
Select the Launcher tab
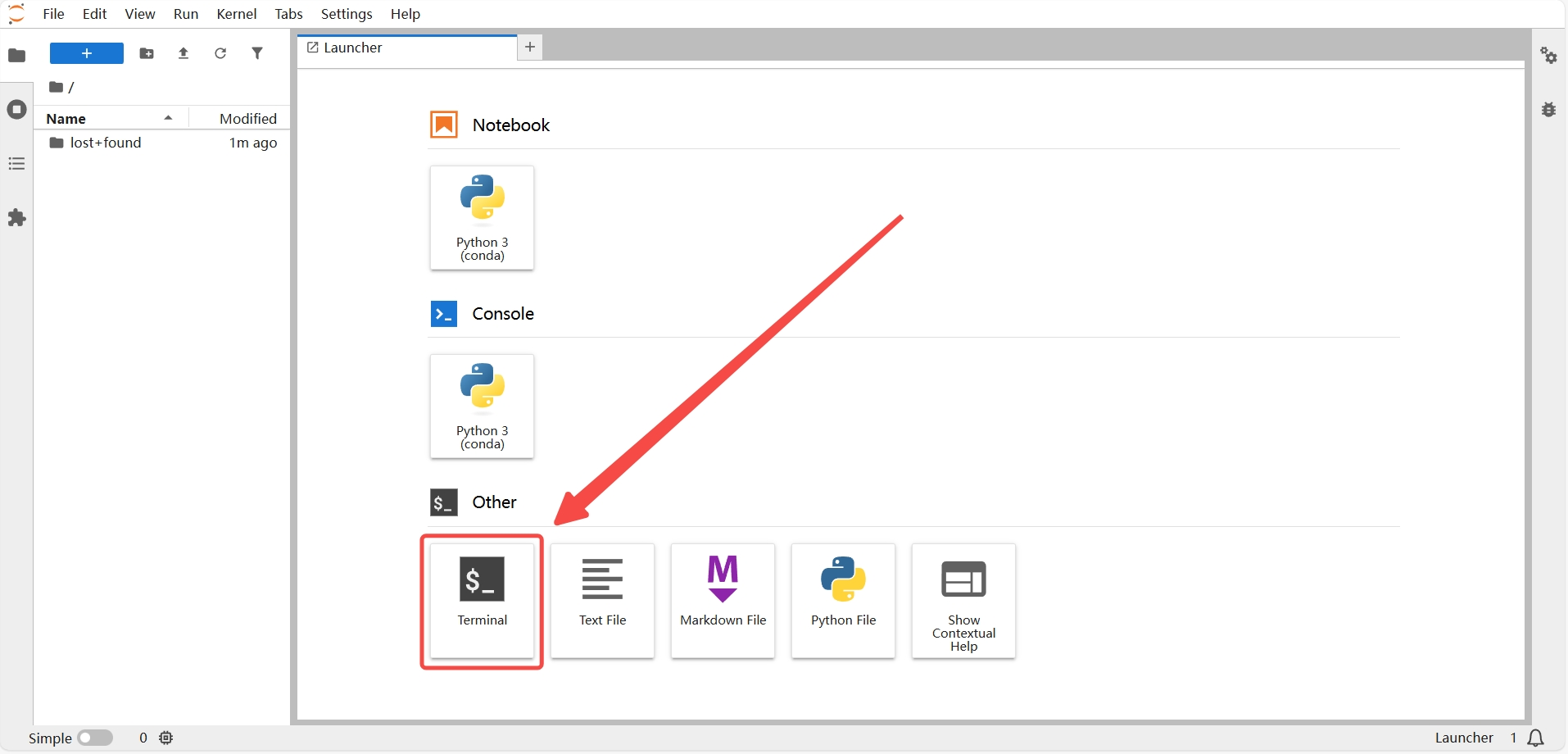tap(407, 48)
